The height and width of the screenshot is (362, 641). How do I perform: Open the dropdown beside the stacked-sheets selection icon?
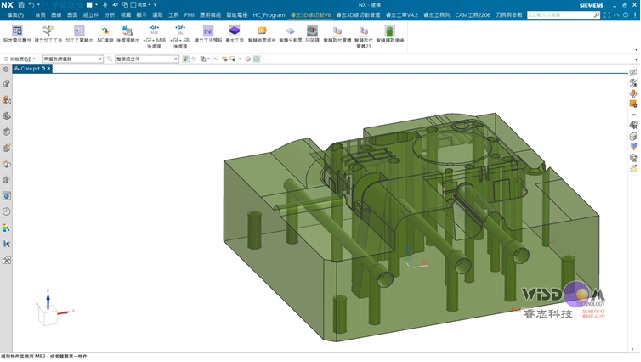click(208, 59)
